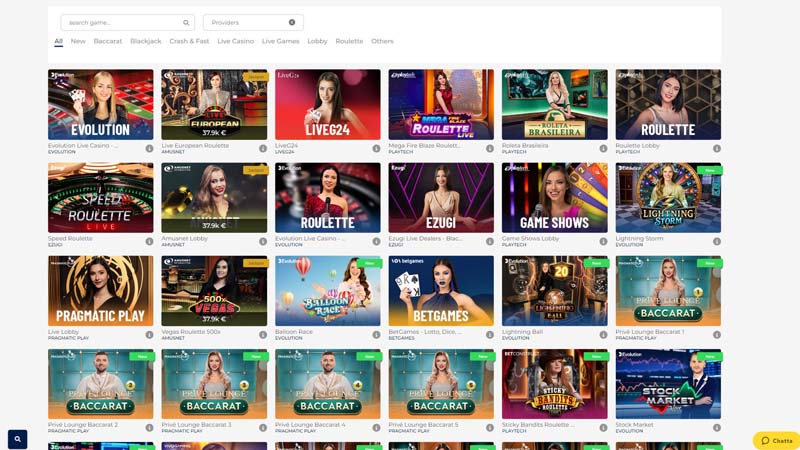
Task: Launch the Lightning Storm thumbnail
Action: pyautogui.click(x=668, y=197)
